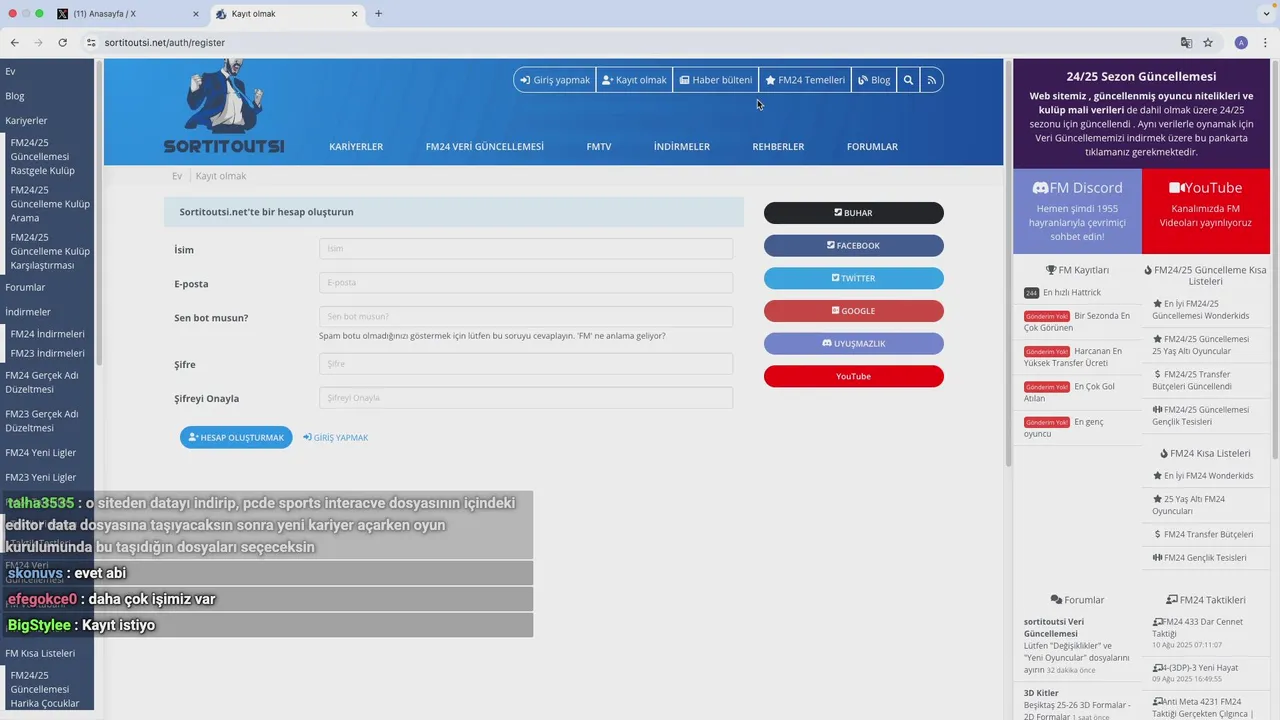
Task: Click the site search magnifier icon
Action: click(908, 80)
